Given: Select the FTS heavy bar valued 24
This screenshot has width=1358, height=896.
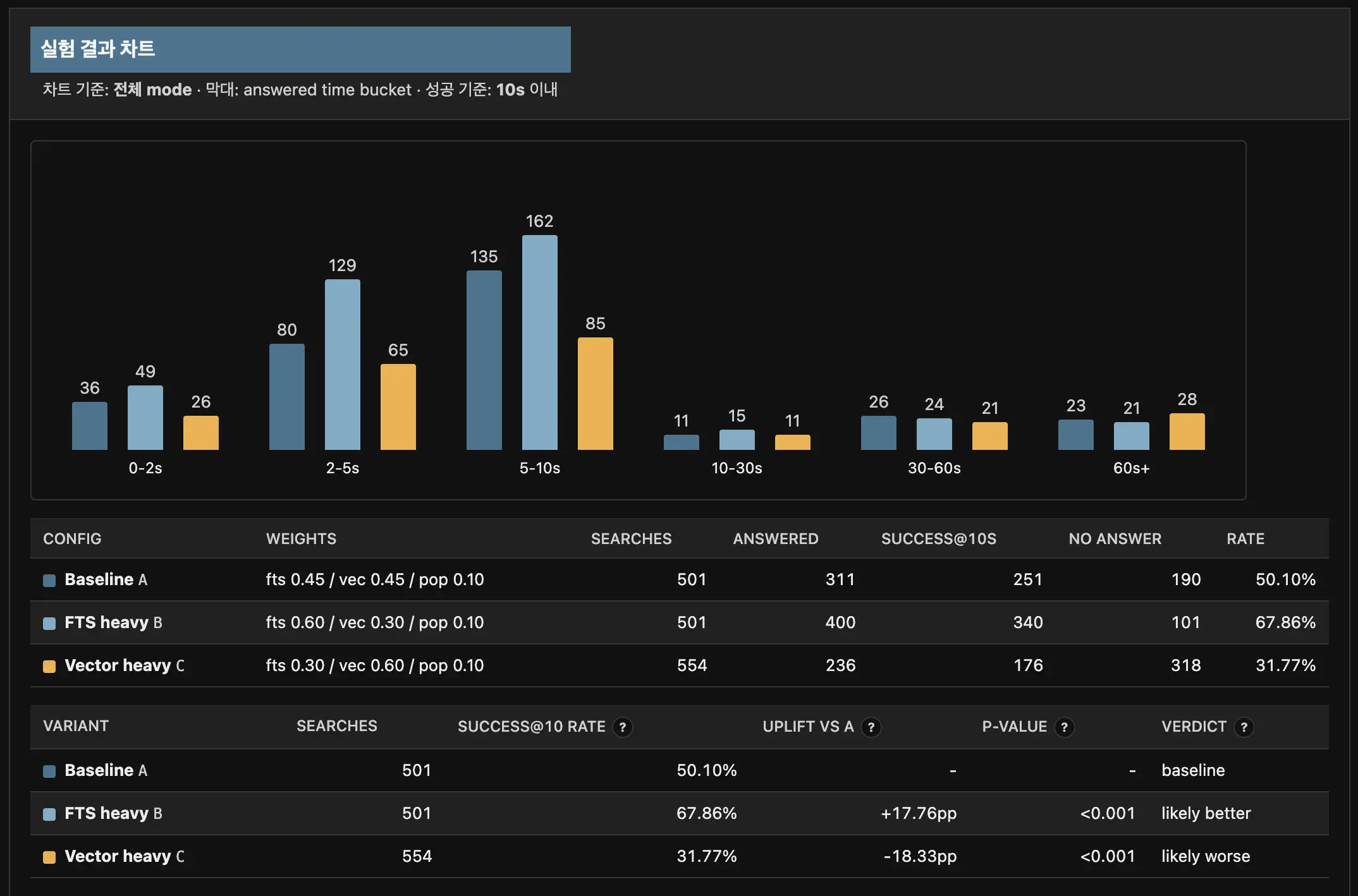Looking at the screenshot, I should [x=934, y=434].
